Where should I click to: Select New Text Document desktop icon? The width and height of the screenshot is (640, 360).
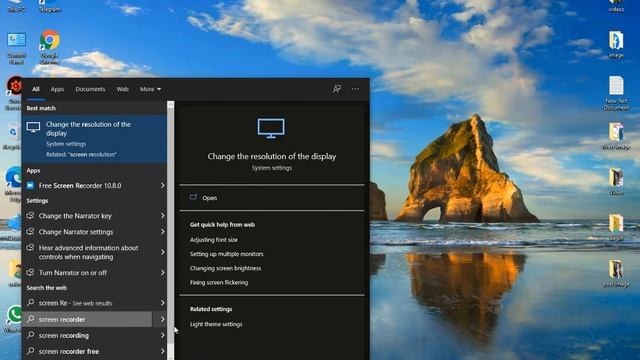(616, 93)
